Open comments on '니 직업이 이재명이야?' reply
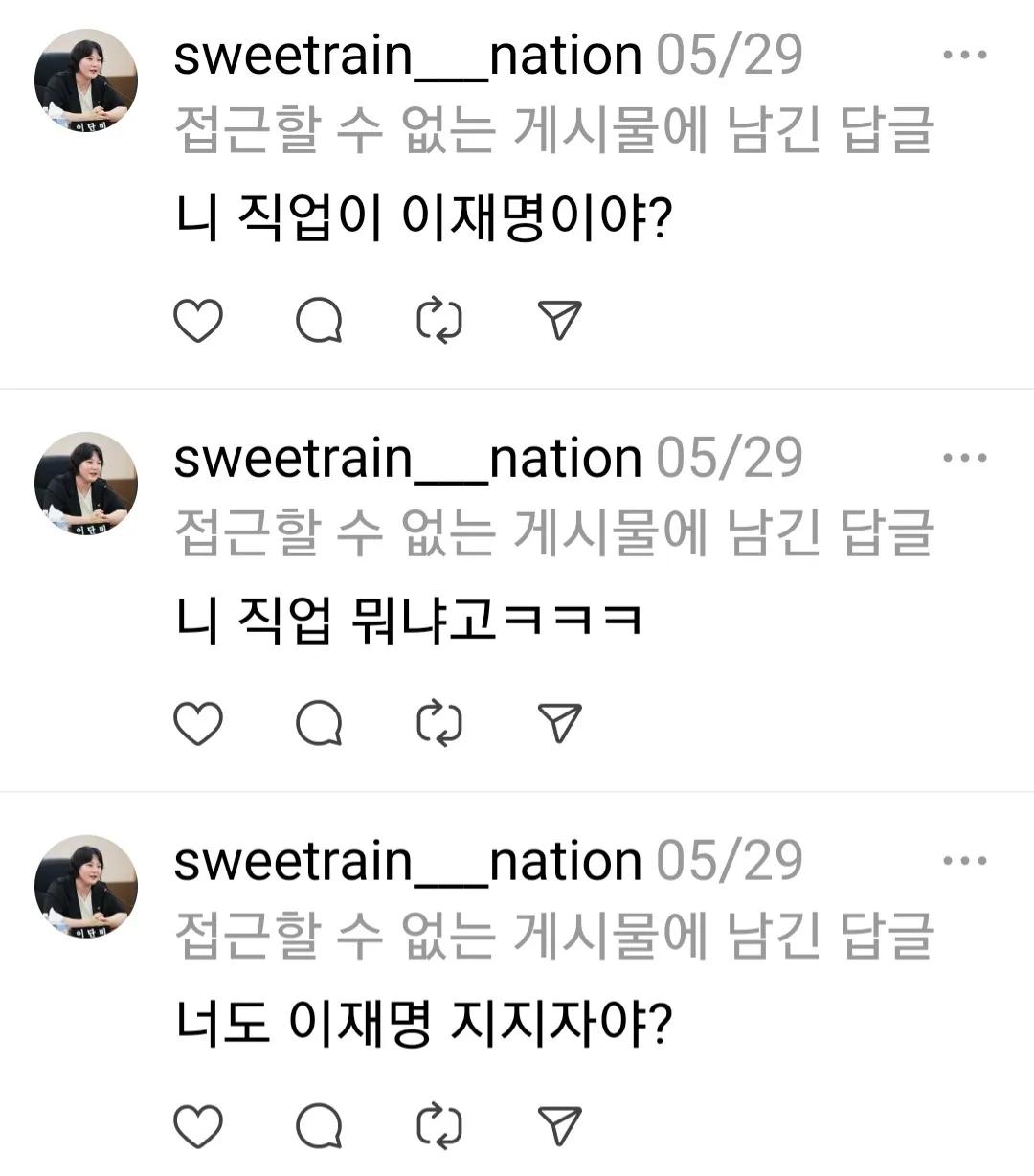The image size is (1034, 1176). [x=319, y=321]
